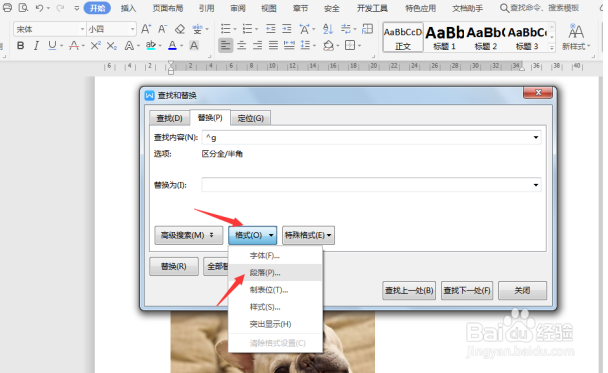Click the 替换(R) button

(x=174, y=266)
